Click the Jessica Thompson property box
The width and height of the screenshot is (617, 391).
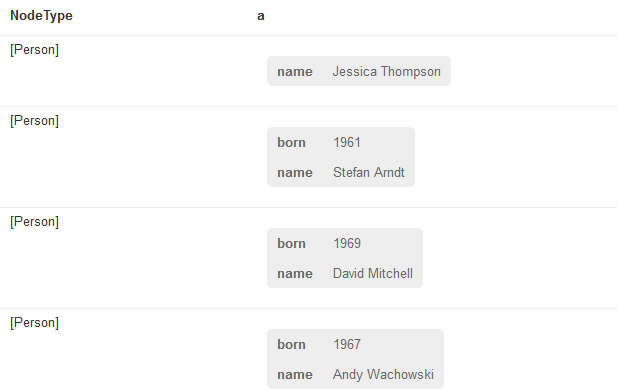pos(359,71)
